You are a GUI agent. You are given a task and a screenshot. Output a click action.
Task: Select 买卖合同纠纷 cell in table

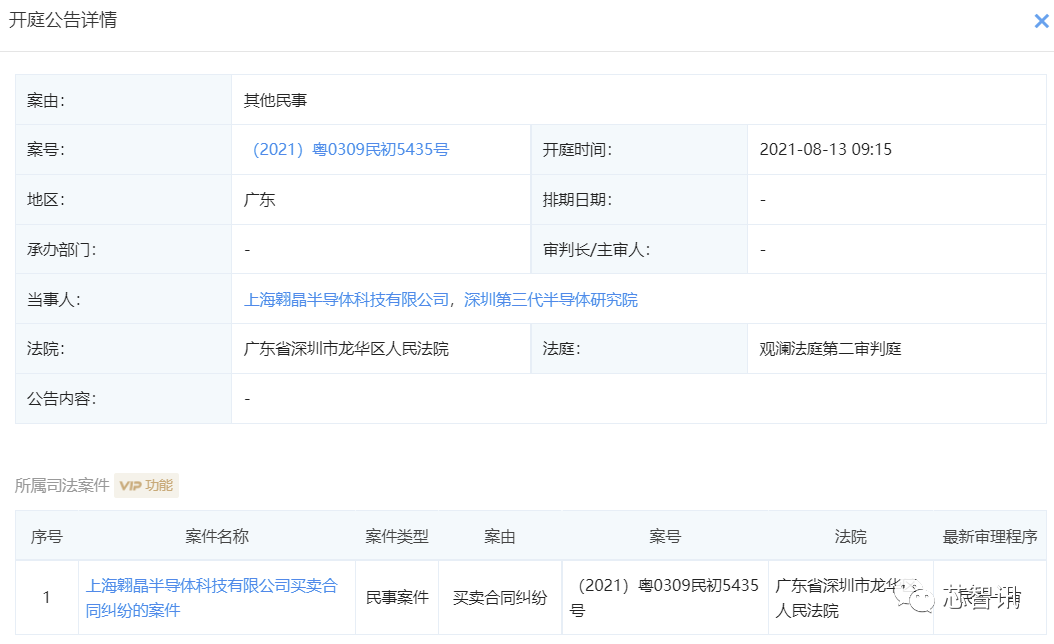(x=499, y=598)
